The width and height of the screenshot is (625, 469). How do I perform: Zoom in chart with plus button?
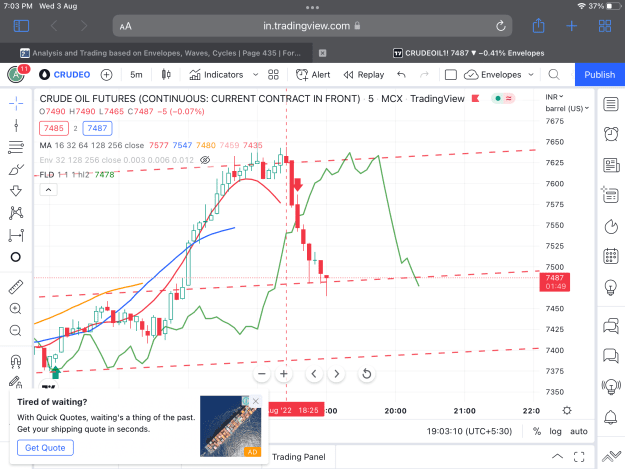point(283,374)
